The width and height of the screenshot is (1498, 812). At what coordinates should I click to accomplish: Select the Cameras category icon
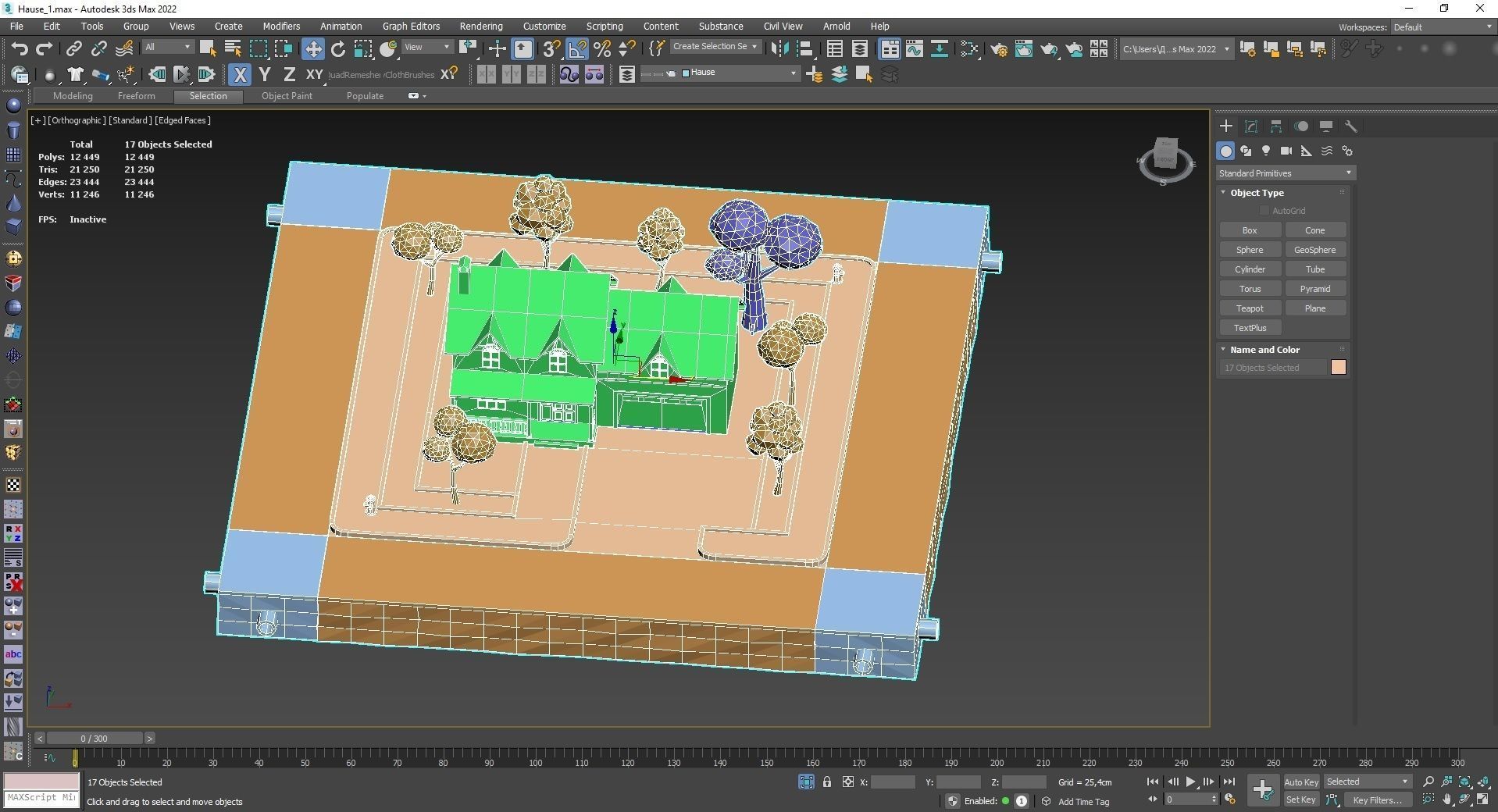tap(1286, 151)
